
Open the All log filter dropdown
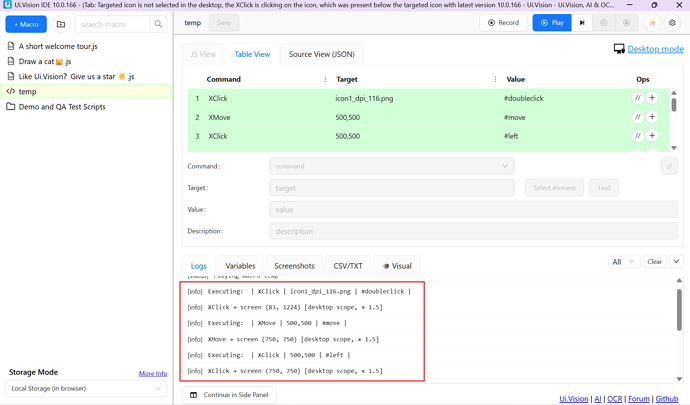pos(624,261)
